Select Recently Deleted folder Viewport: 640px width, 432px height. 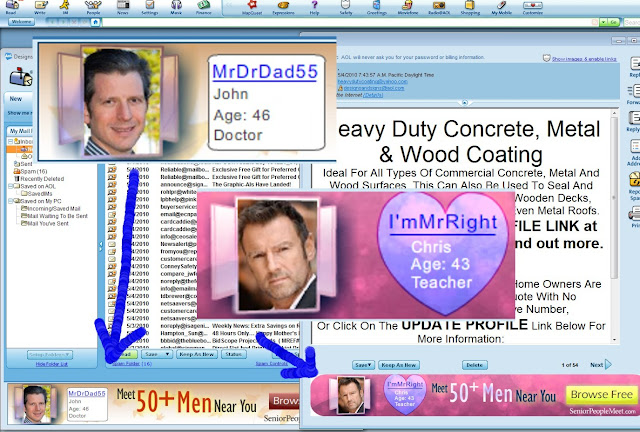(x=39, y=179)
